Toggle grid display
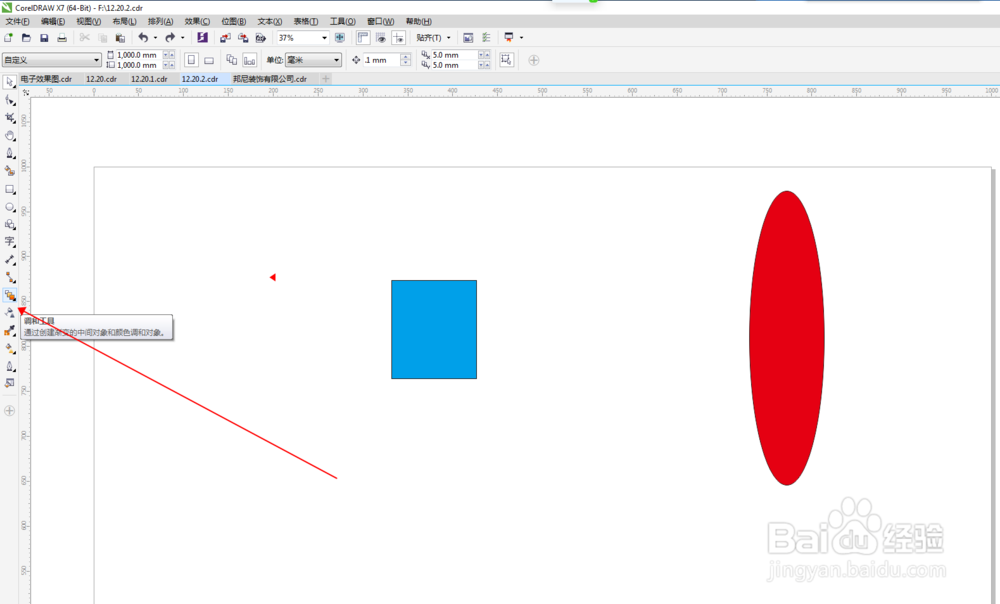1000x604 pixels. [381, 38]
